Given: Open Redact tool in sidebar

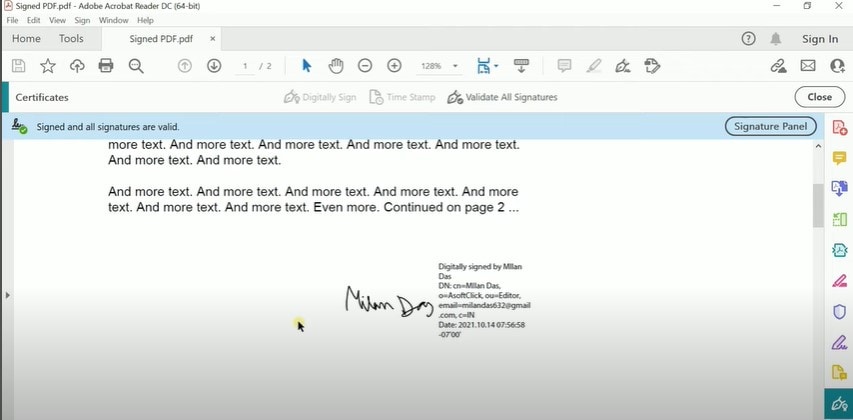Looking at the screenshot, I should tap(840, 281).
